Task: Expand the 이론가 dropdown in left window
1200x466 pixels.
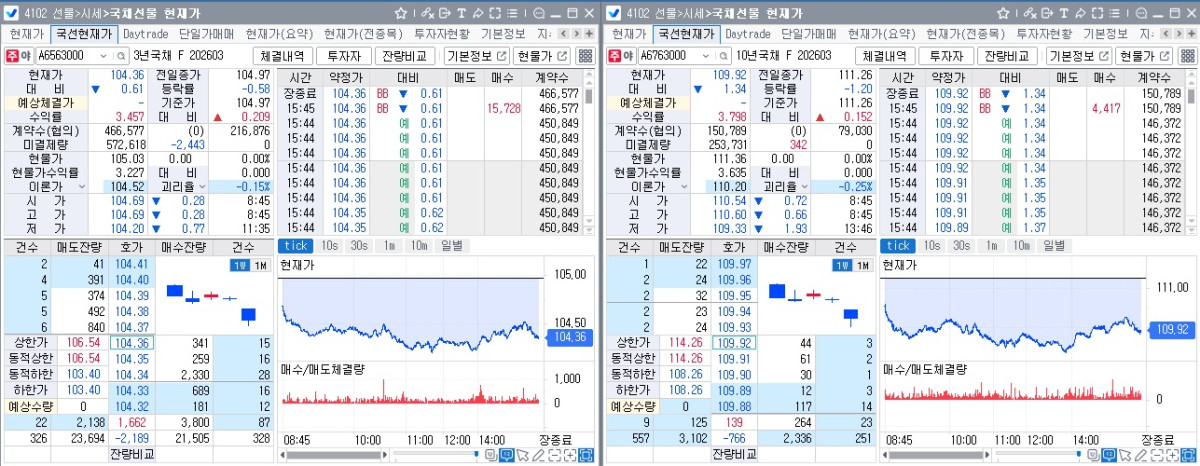Action: coord(81,187)
